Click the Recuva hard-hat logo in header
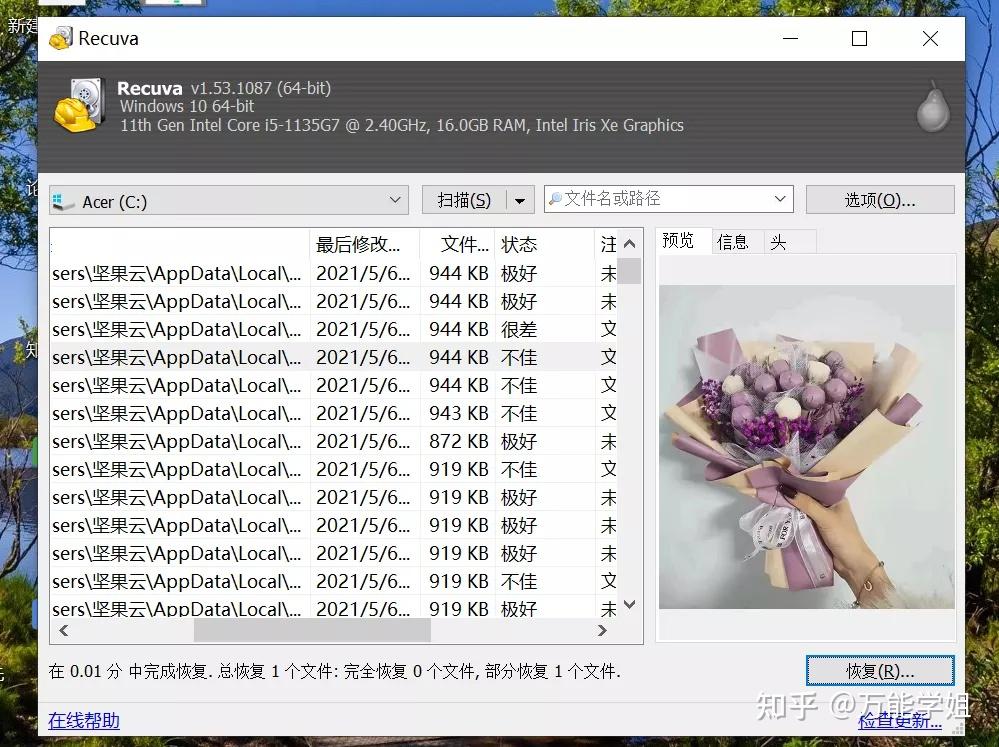The height and width of the screenshot is (747, 999). point(80,105)
